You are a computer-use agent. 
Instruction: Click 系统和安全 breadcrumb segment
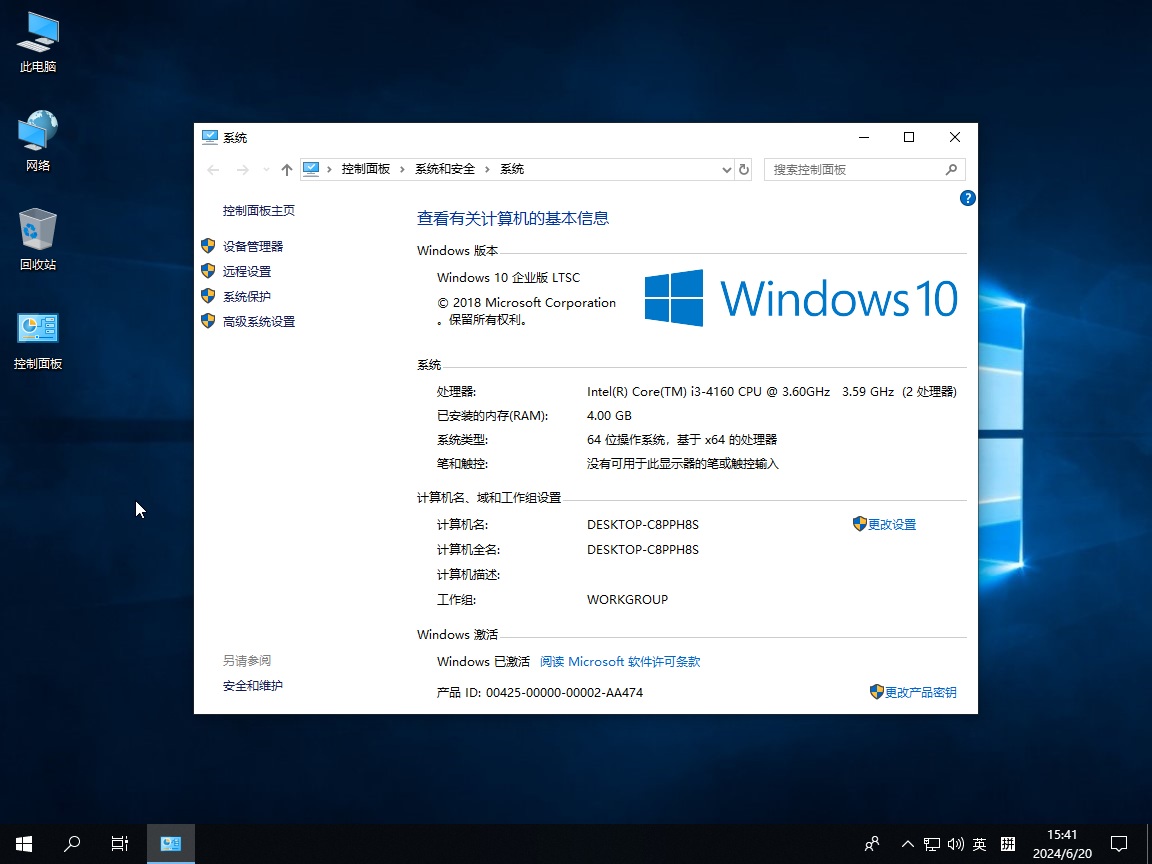click(x=445, y=169)
